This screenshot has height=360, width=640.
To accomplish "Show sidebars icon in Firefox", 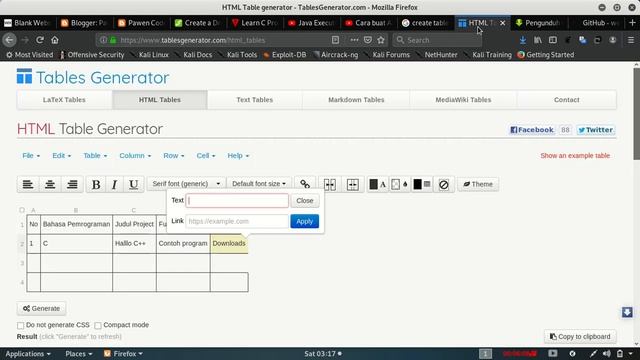I will (553, 40).
